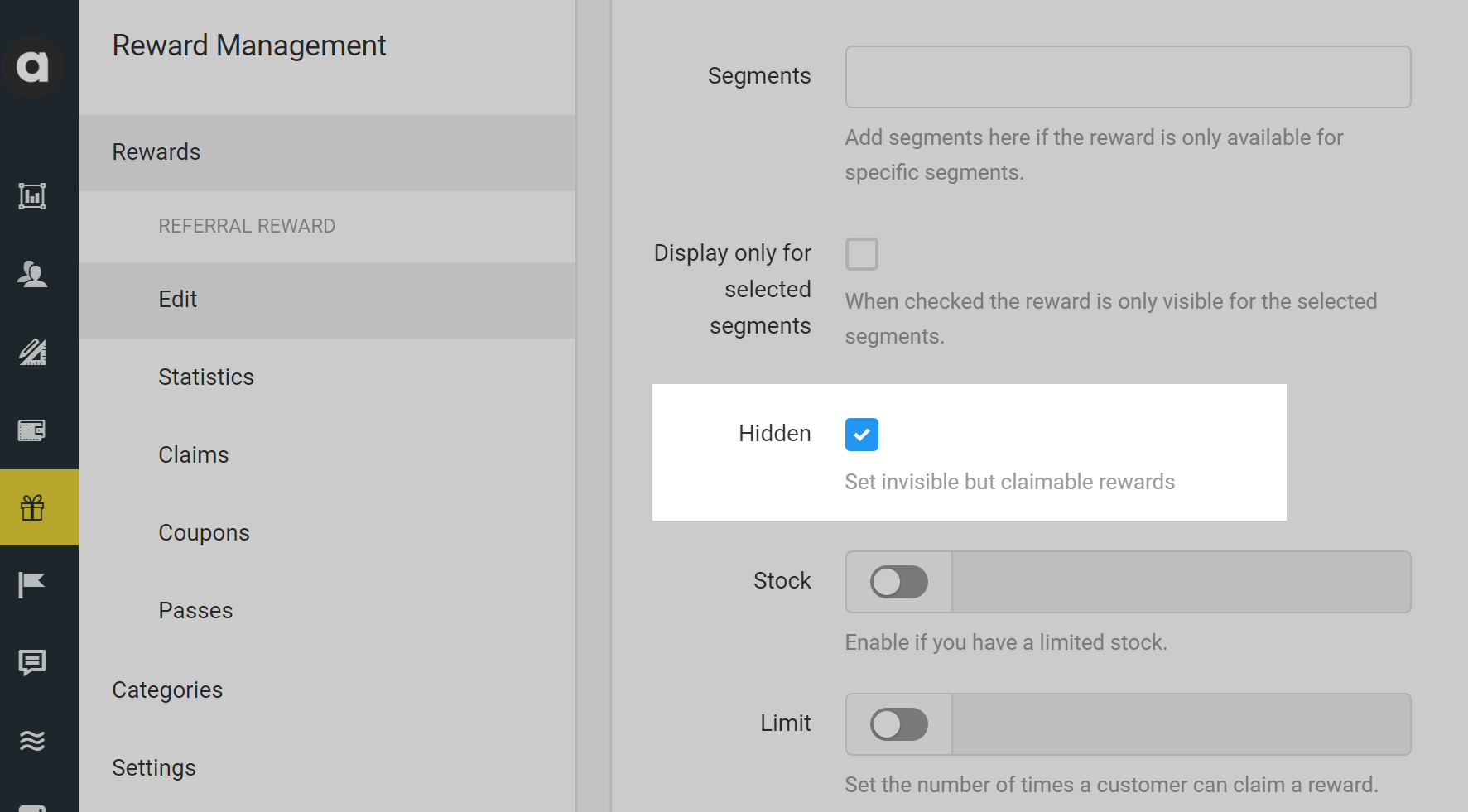Open the customers people icon in sidebar
The width and height of the screenshot is (1468, 812).
pyautogui.click(x=32, y=274)
